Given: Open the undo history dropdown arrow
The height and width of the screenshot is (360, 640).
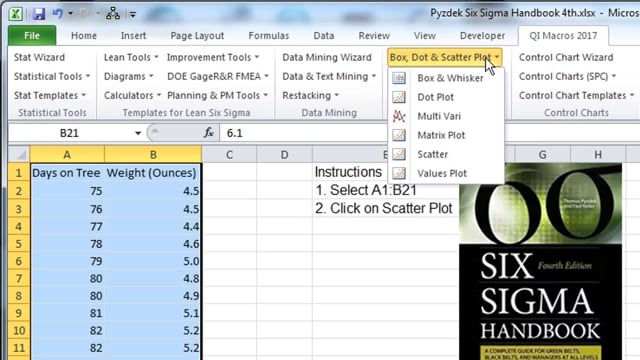Looking at the screenshot, I should (x=70, y=14).
